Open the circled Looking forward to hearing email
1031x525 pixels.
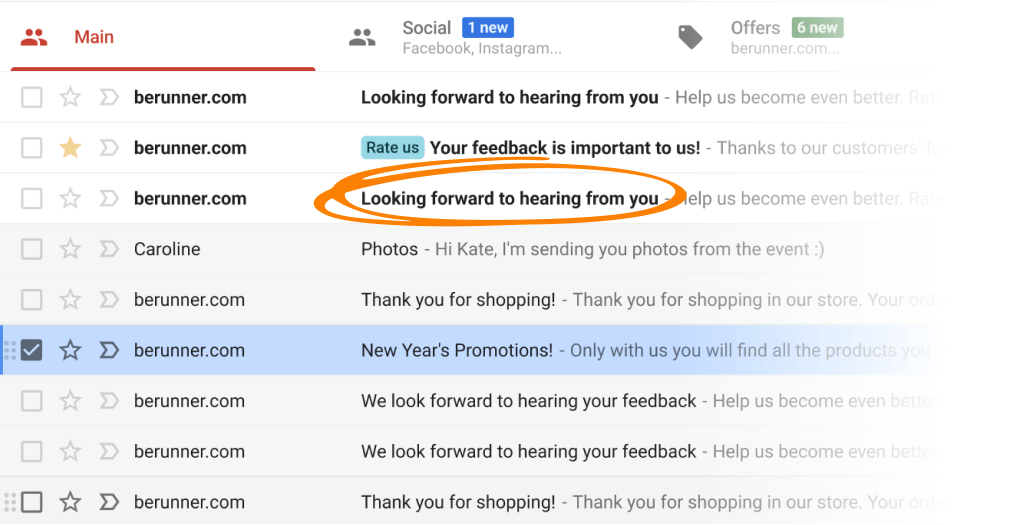(x=509, y=198)
